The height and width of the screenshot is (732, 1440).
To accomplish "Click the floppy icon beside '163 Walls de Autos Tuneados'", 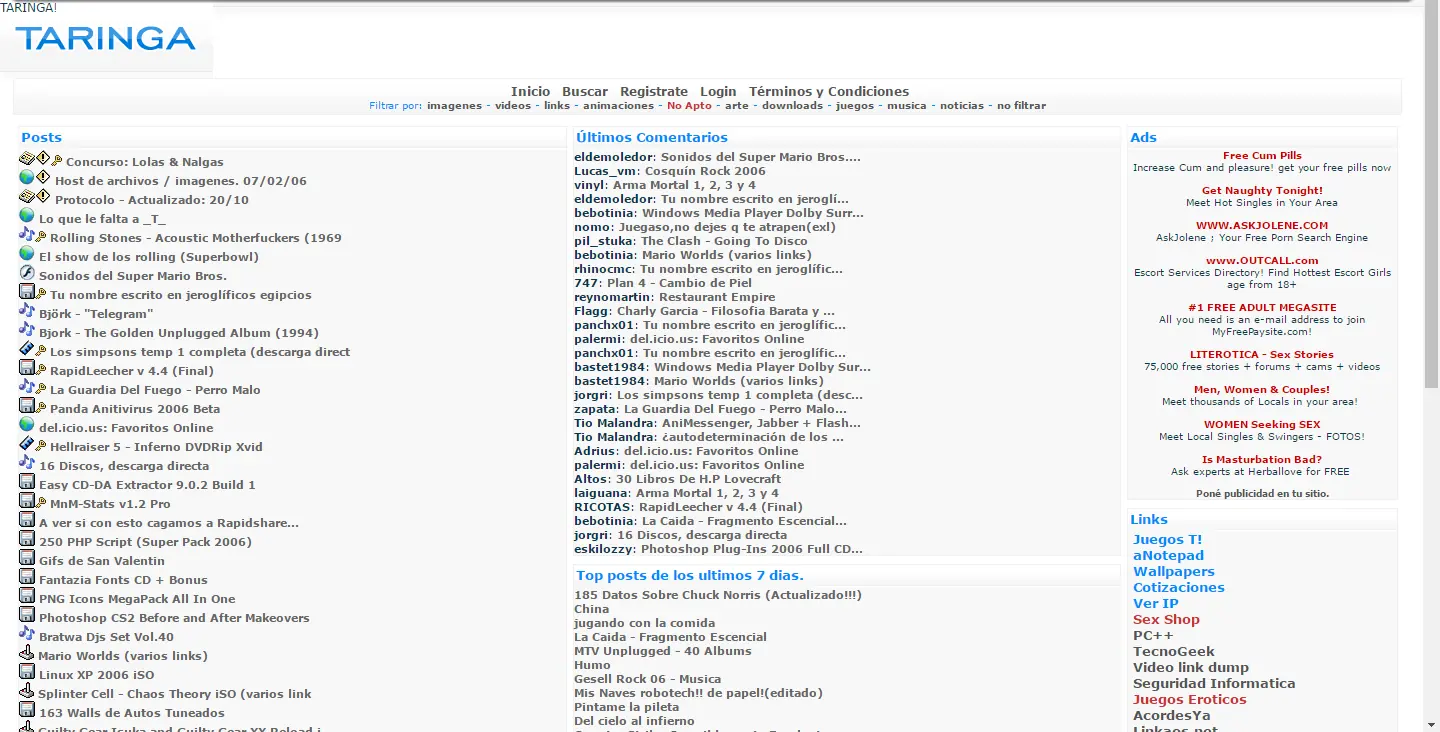I will tap(27, 710).
